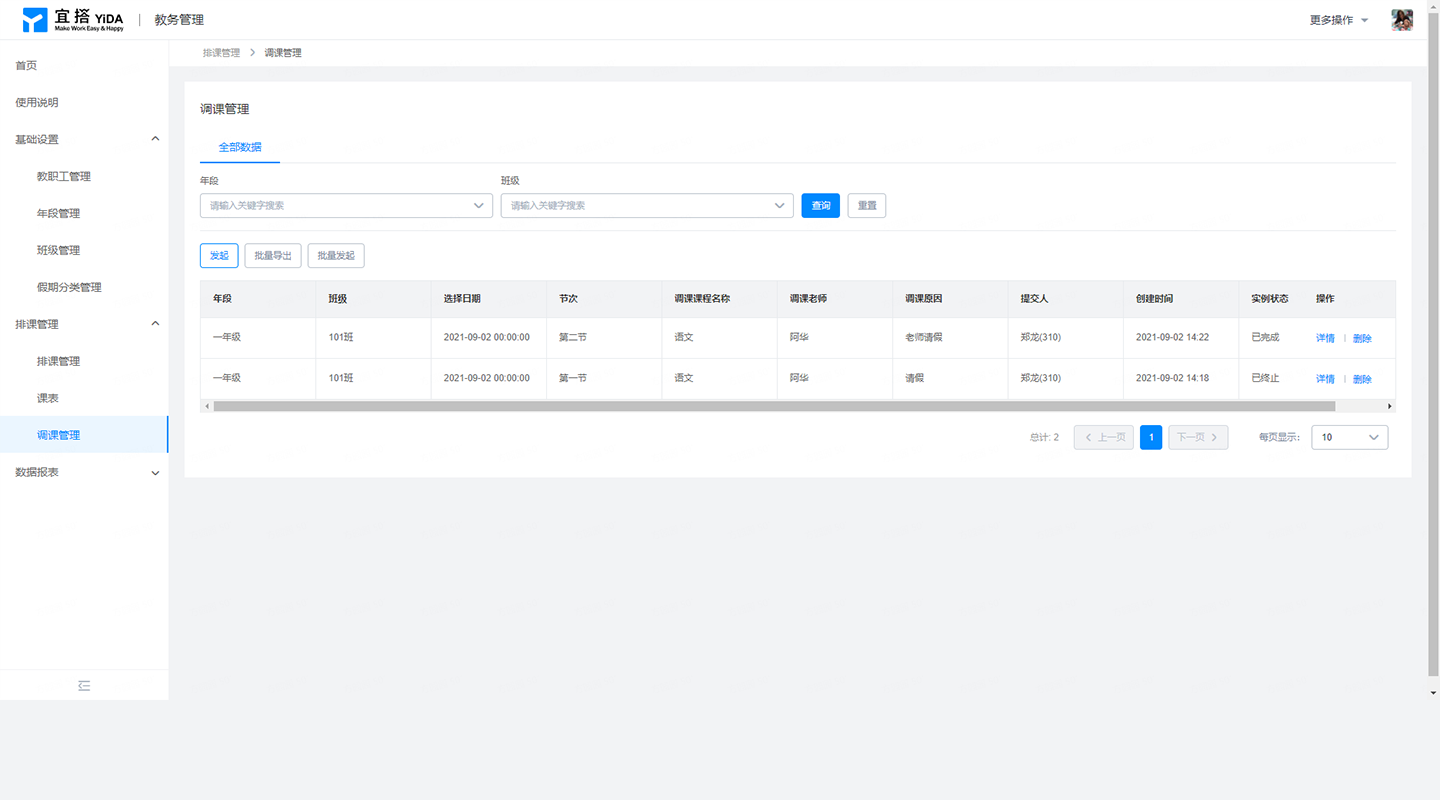This screenshot has width=1440, height=800.
Task: Click the 查询 search button
Action: click(x=821, y=205)
